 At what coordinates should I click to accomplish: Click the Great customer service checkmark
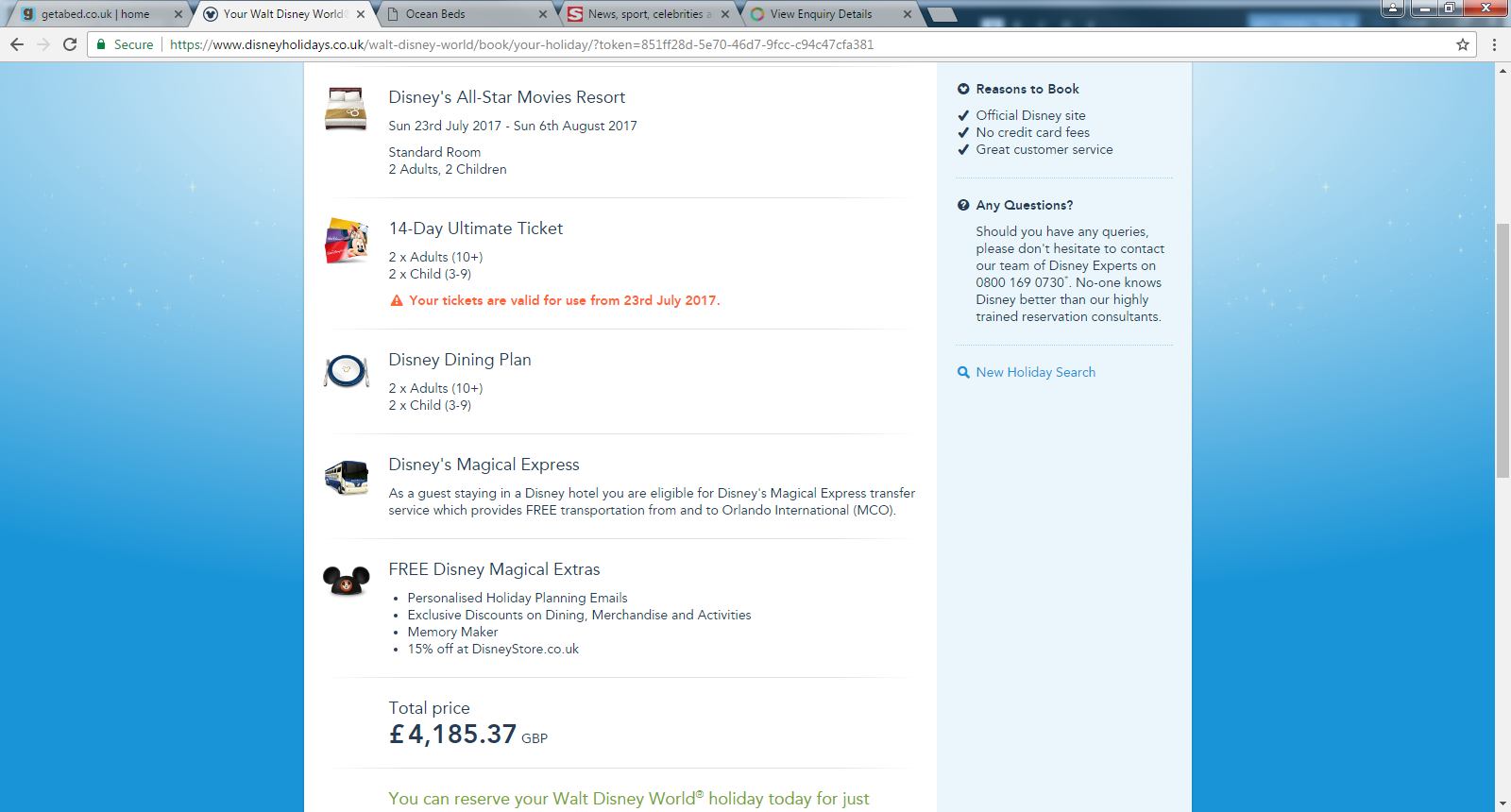click(963, 149)
